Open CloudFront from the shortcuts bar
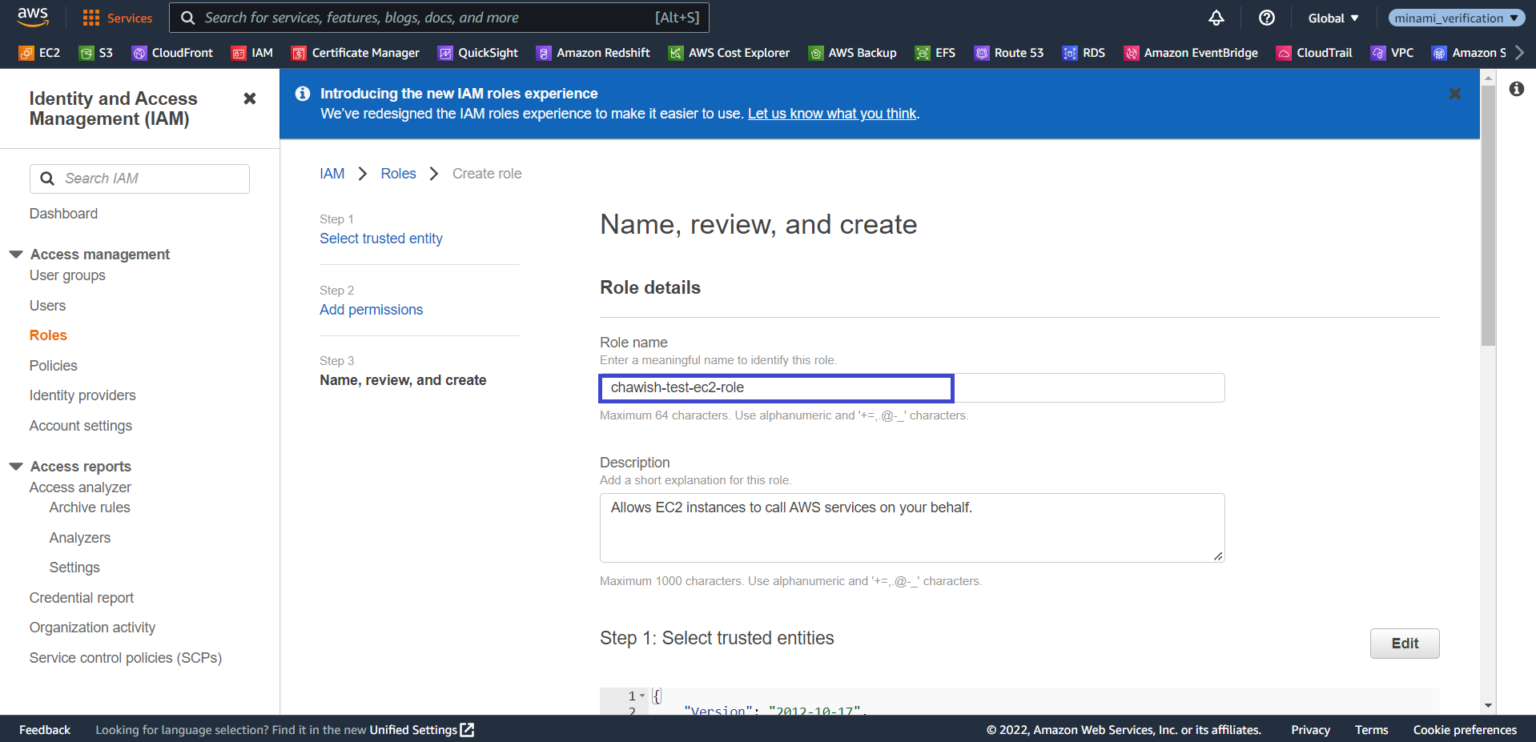This screenshot has width=1536, height=742. (171, 52)
